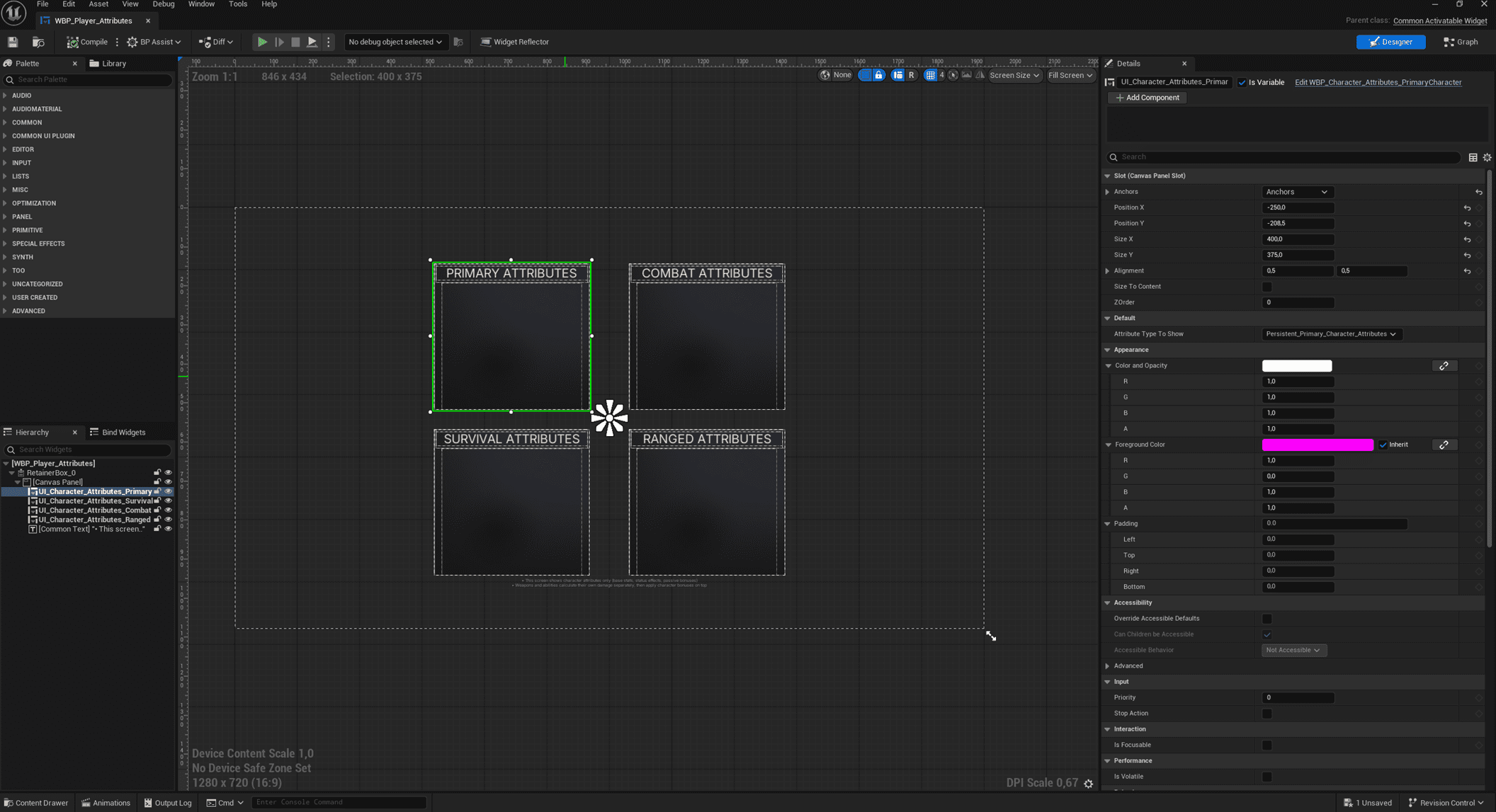
Task: Click the Designer mode button
Action: coord(1391,42)
